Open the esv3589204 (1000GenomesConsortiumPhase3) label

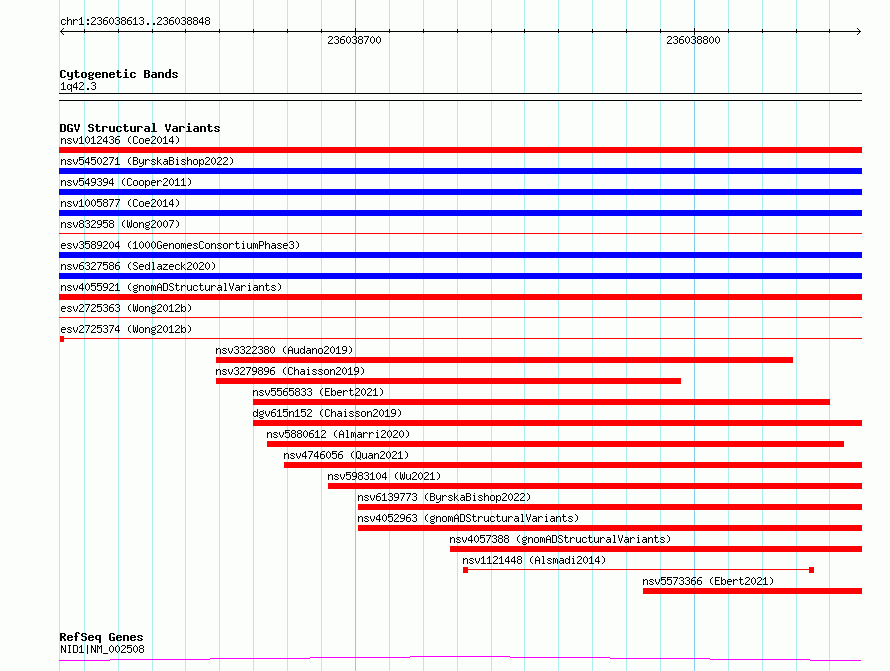180,245
